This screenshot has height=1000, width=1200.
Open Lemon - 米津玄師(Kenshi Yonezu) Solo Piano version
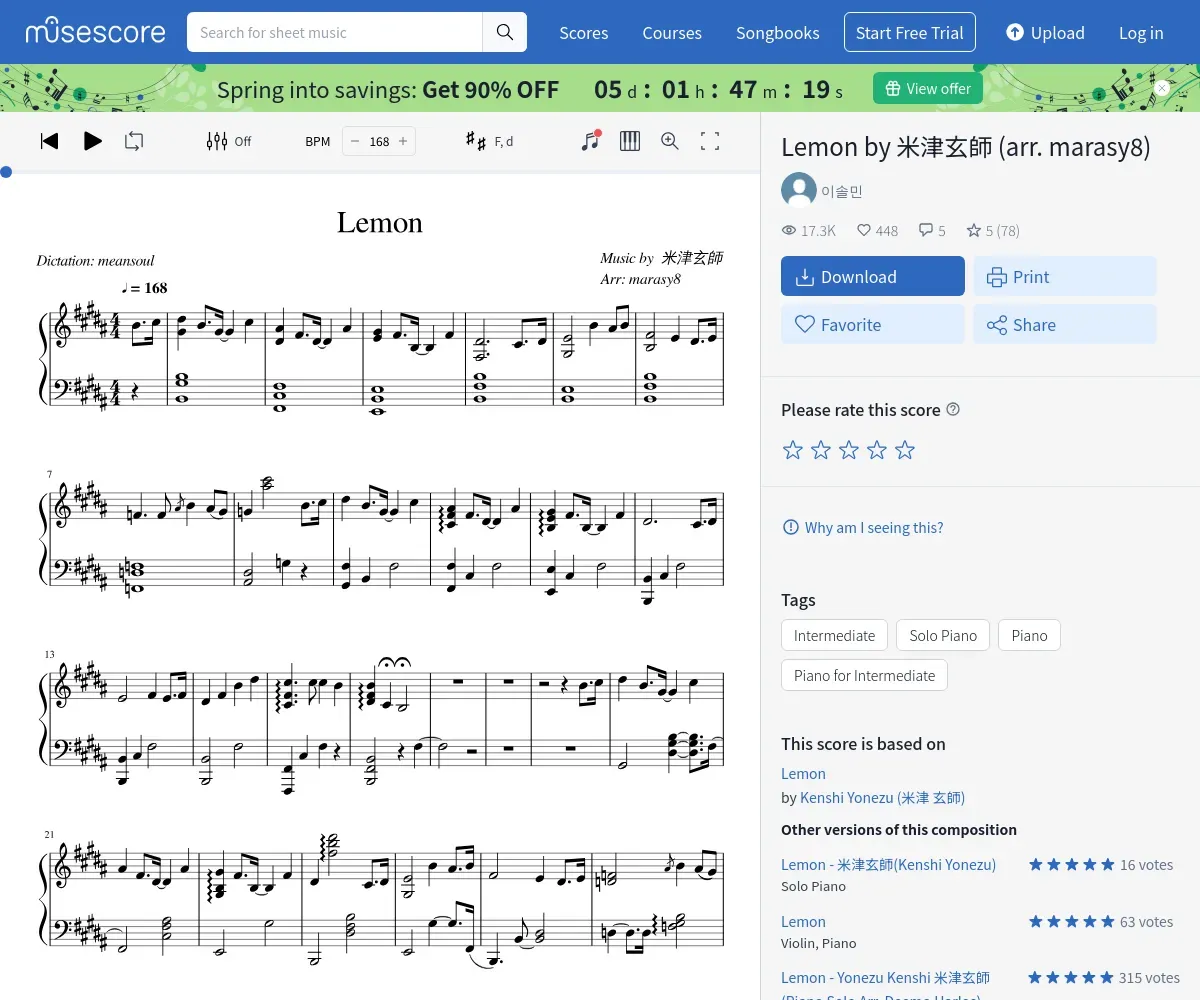point(888,864)
